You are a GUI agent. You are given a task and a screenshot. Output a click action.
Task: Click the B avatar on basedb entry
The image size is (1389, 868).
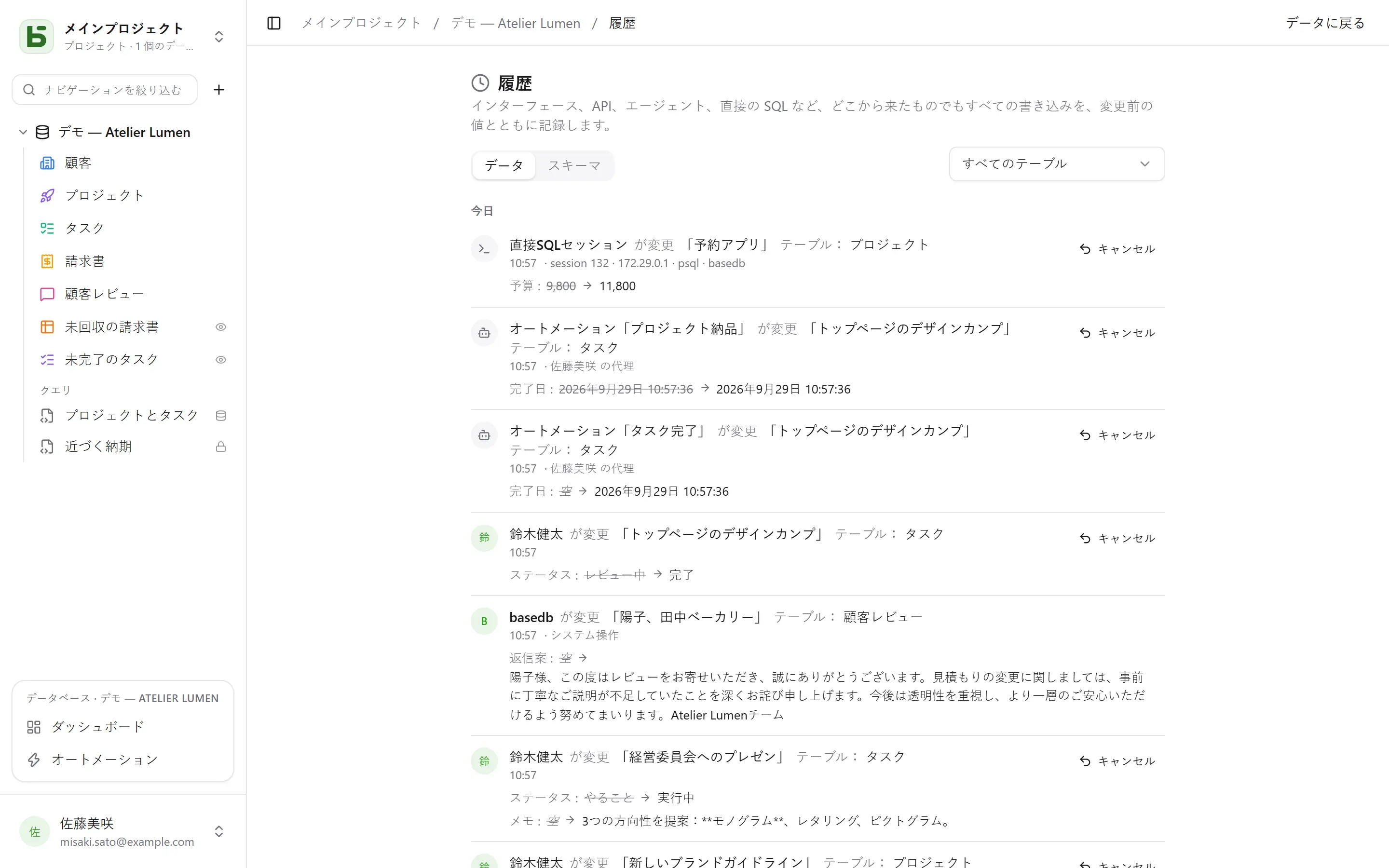coord(484,621)
